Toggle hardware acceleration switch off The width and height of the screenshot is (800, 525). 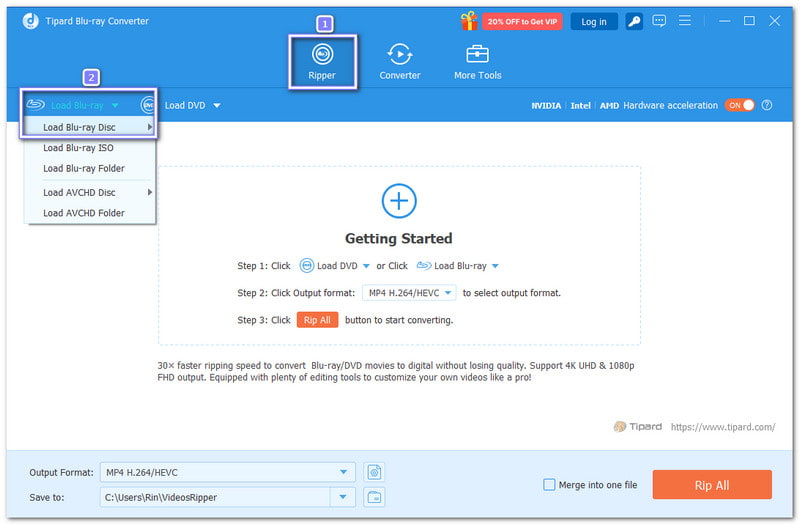tap(740, 105)
